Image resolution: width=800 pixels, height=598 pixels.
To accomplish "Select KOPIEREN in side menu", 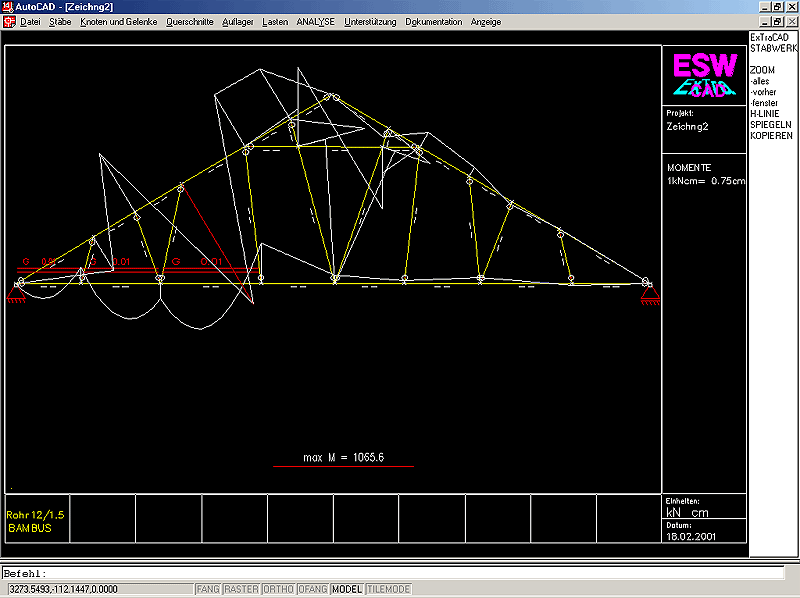I will pos(771,136).
